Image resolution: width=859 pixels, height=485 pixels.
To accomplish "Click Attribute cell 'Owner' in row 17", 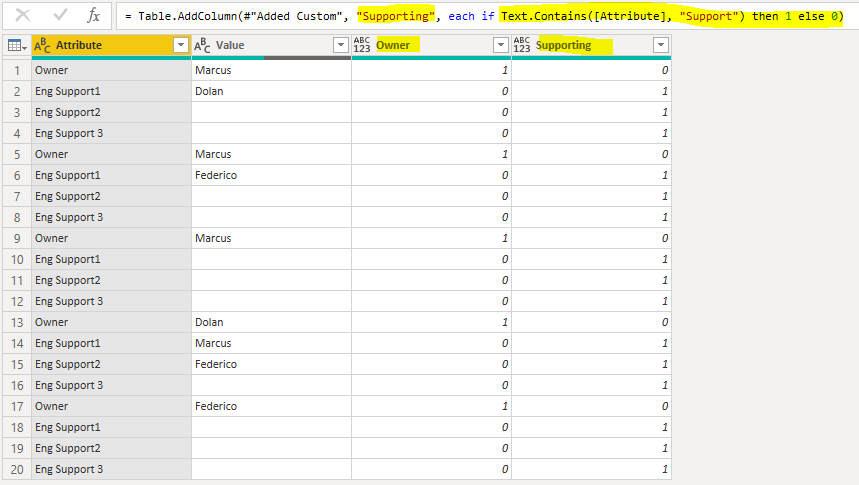I will click(111, 406).
